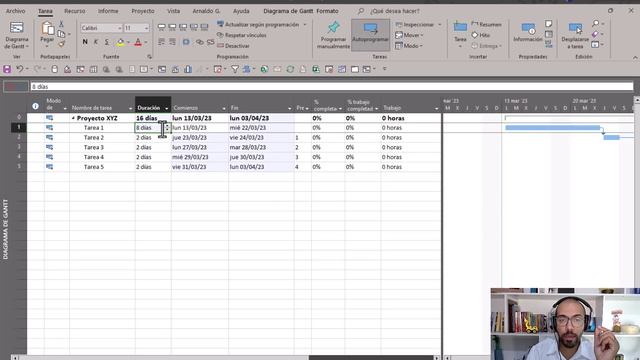
Task: Click Respetar vínculos
Action: pos(242,36)
